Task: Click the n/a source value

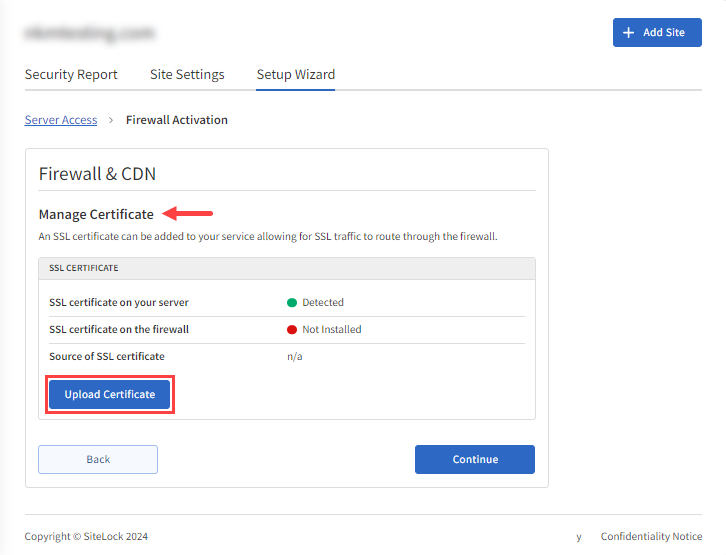Action: coord(295,356)
